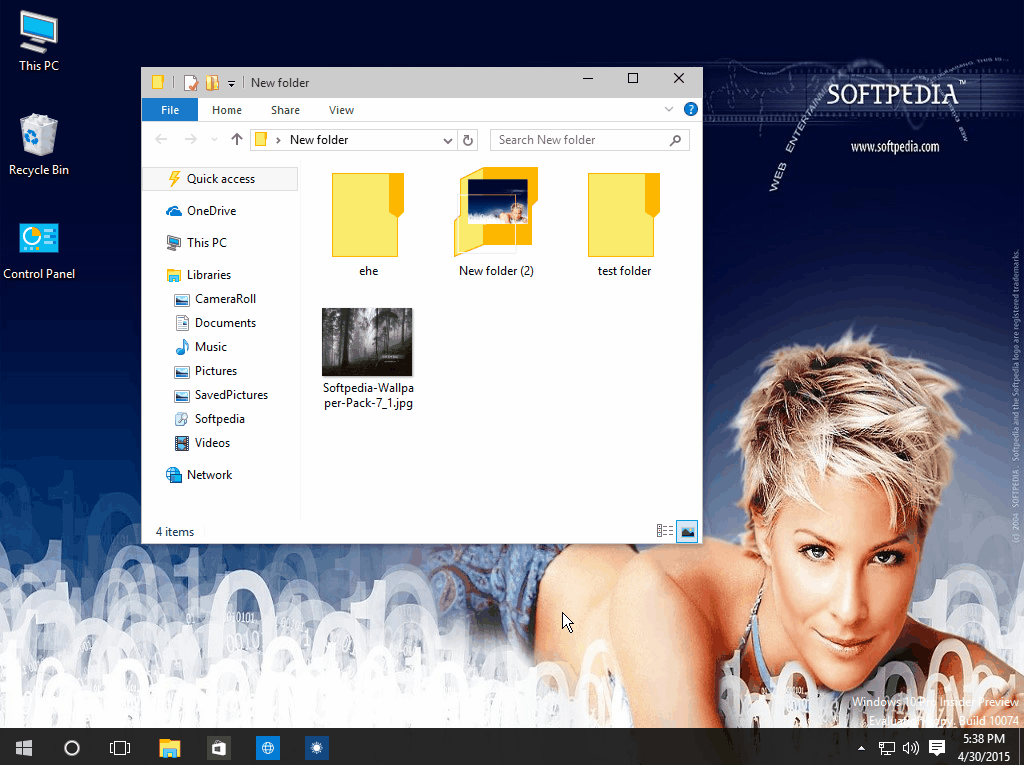Open the test folder
The height and width of the screenshot is (765, 1024).
[623, 214]
